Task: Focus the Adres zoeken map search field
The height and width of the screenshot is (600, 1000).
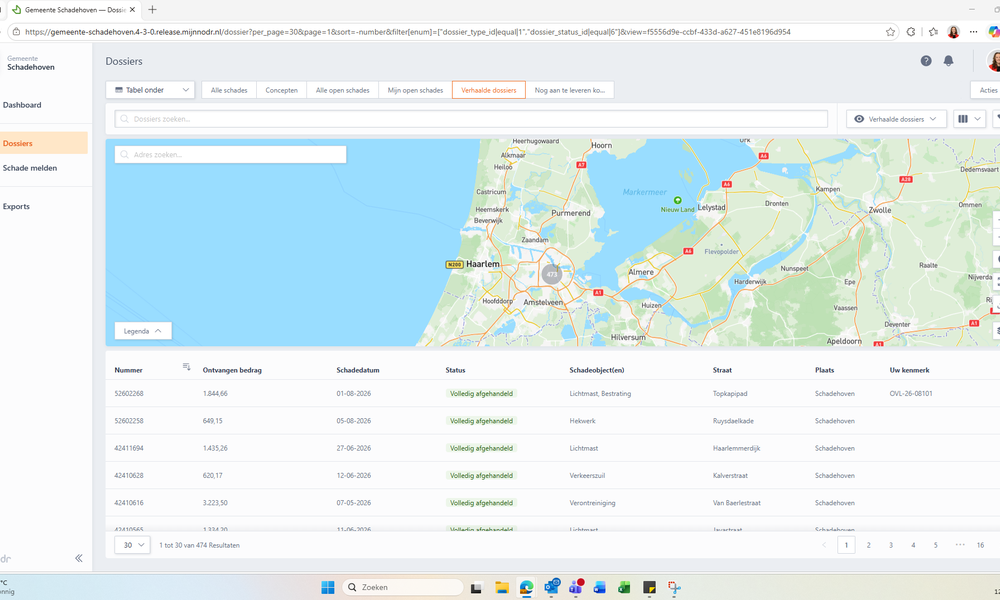Action: (x=230, y=154)
